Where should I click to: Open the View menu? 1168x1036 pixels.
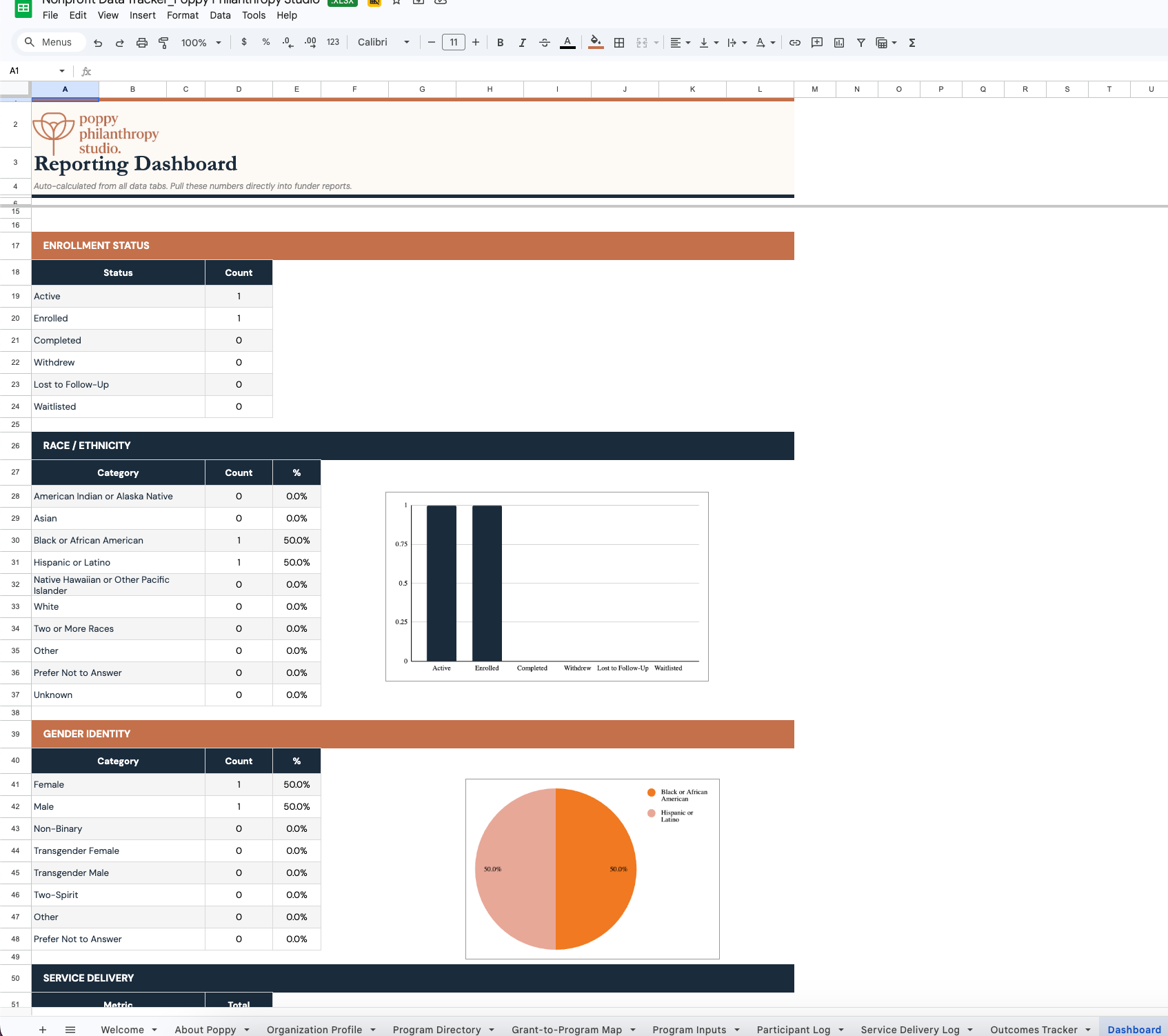pyautogui.click(x=108, y=15)
